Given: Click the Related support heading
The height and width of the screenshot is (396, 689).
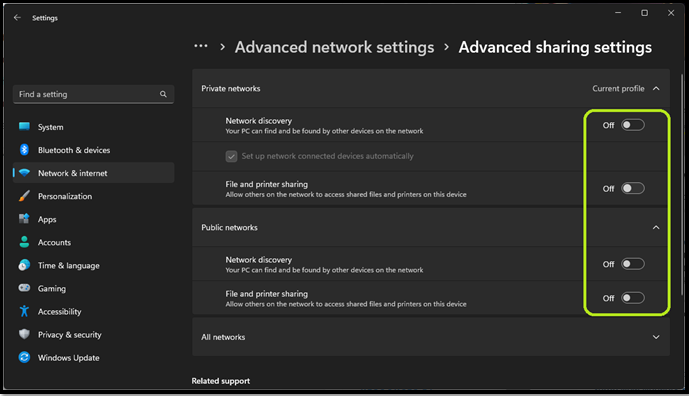Looking at the screenshot, I should (x=221, y=381).
